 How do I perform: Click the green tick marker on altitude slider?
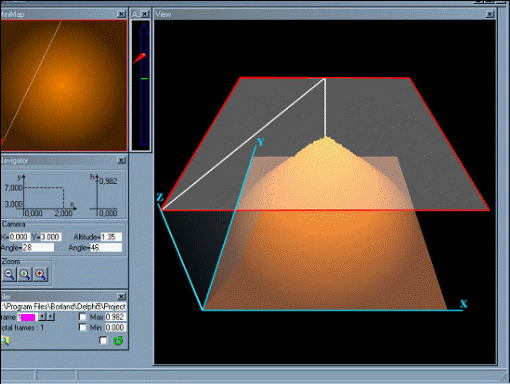click(x=144, y=79)
